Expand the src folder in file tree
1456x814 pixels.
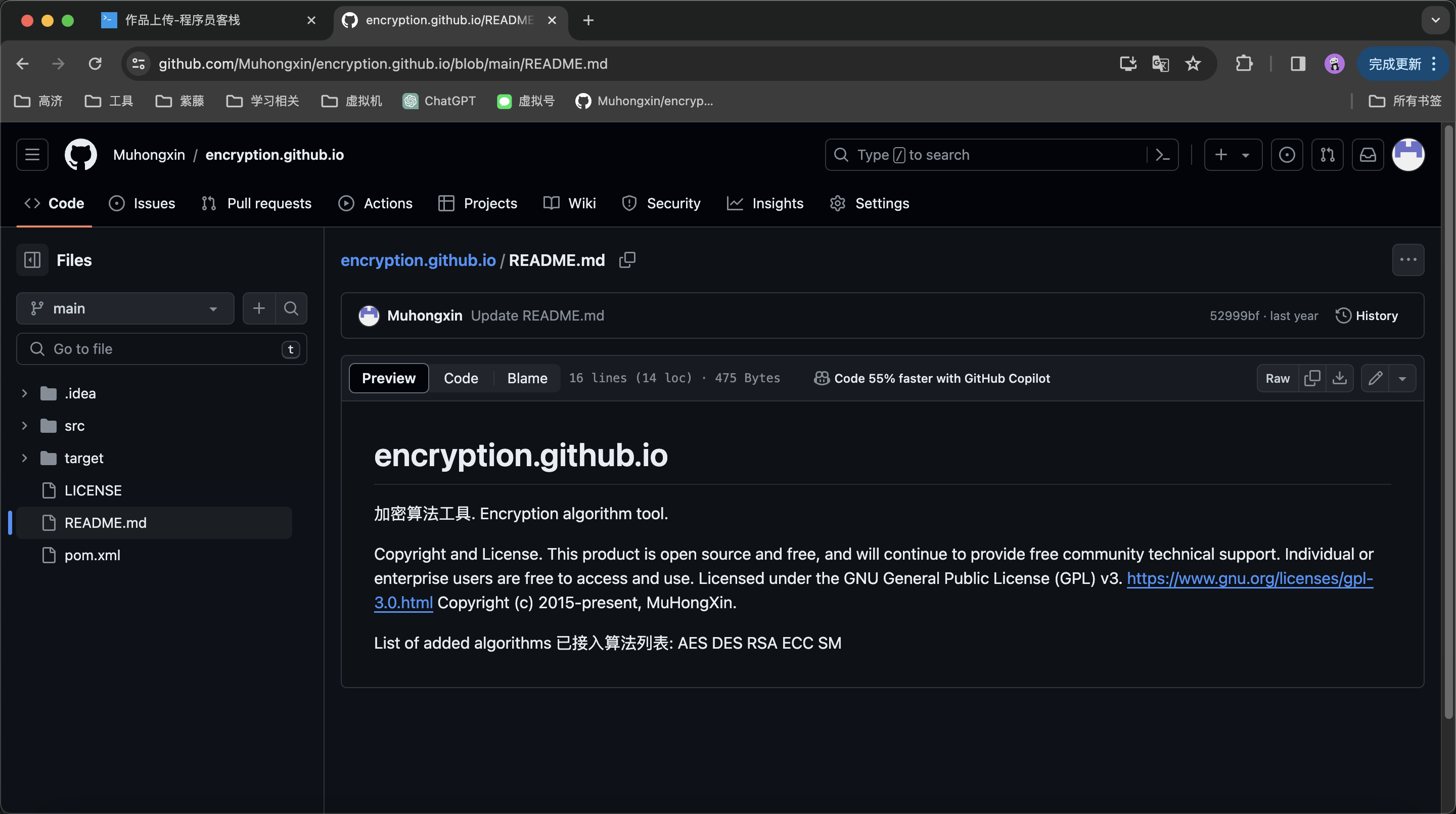point(22,425)
